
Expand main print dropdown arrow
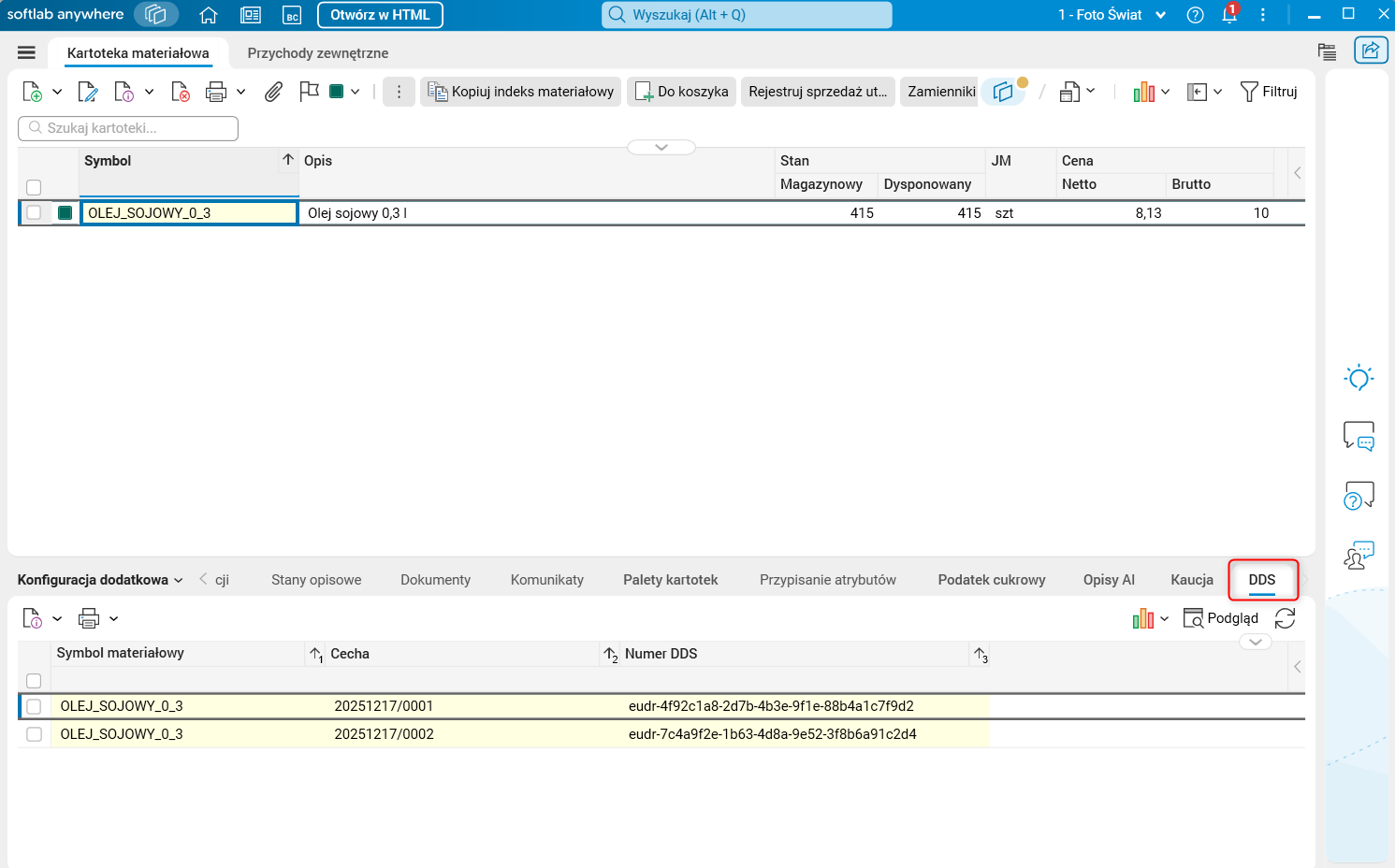(240, 92)
